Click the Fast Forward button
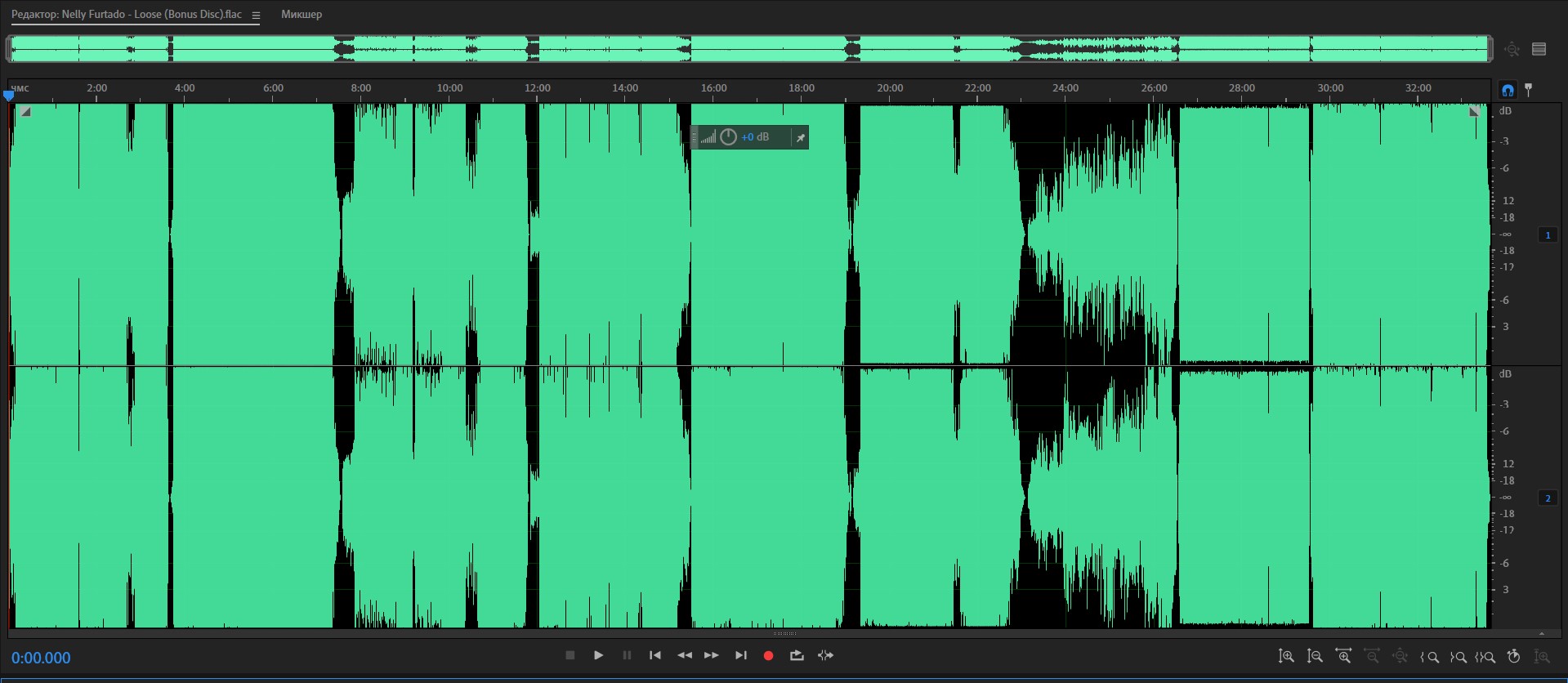Image resolution: width=1568 pixels, height=683 pixels. [x=712, y=655]
